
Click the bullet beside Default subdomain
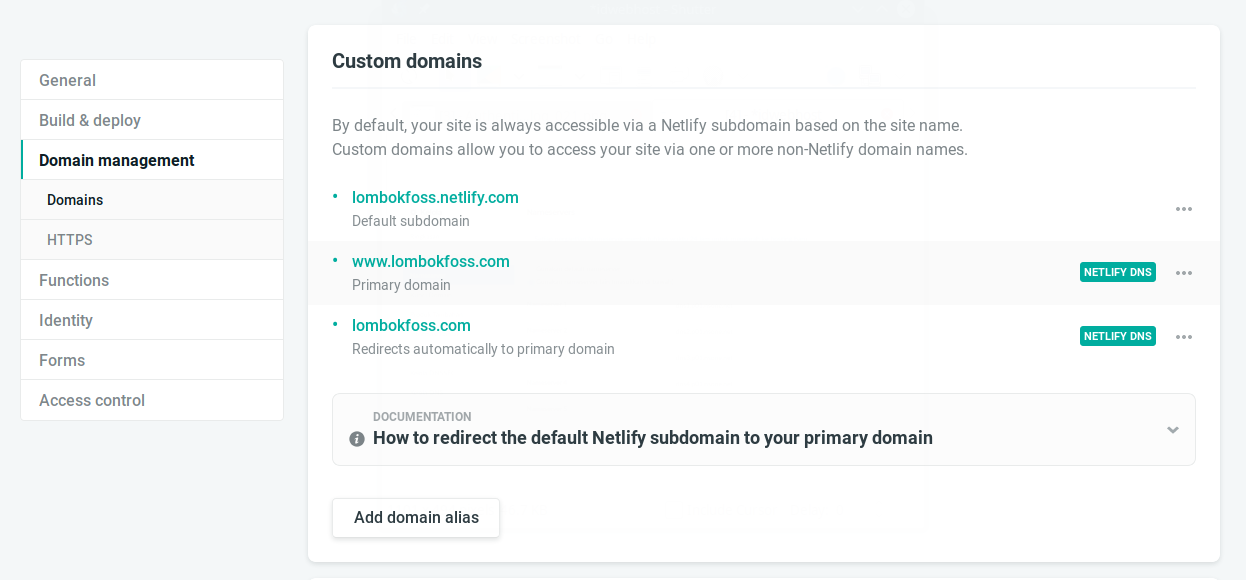click(x=335, y=195)
